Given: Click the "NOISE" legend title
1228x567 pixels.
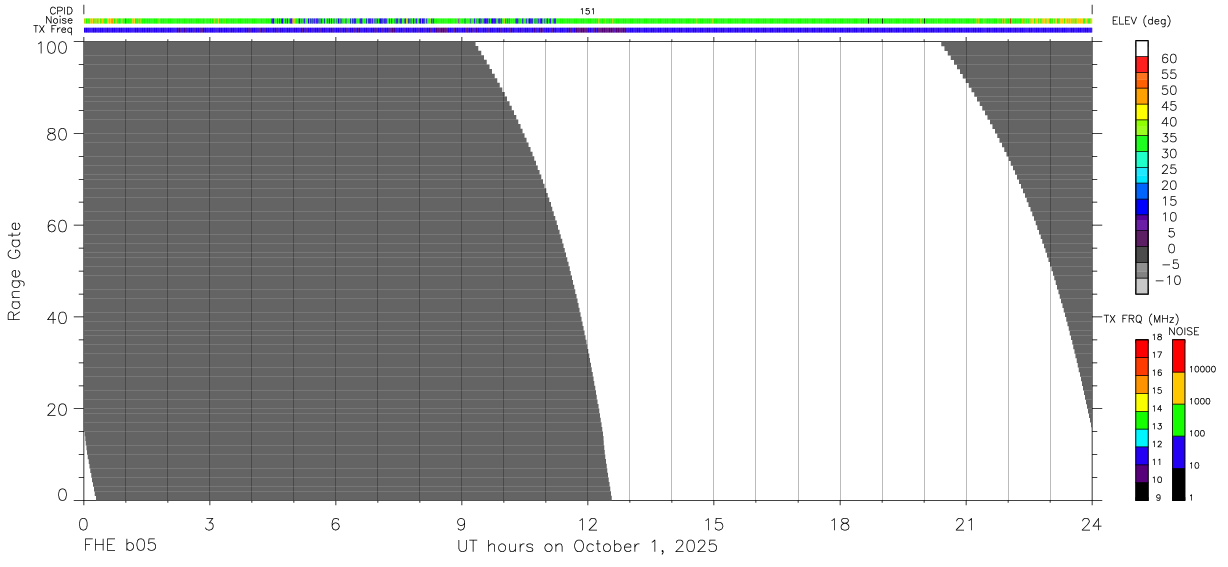Looking at the screenshot, I should click(1185, 331).
